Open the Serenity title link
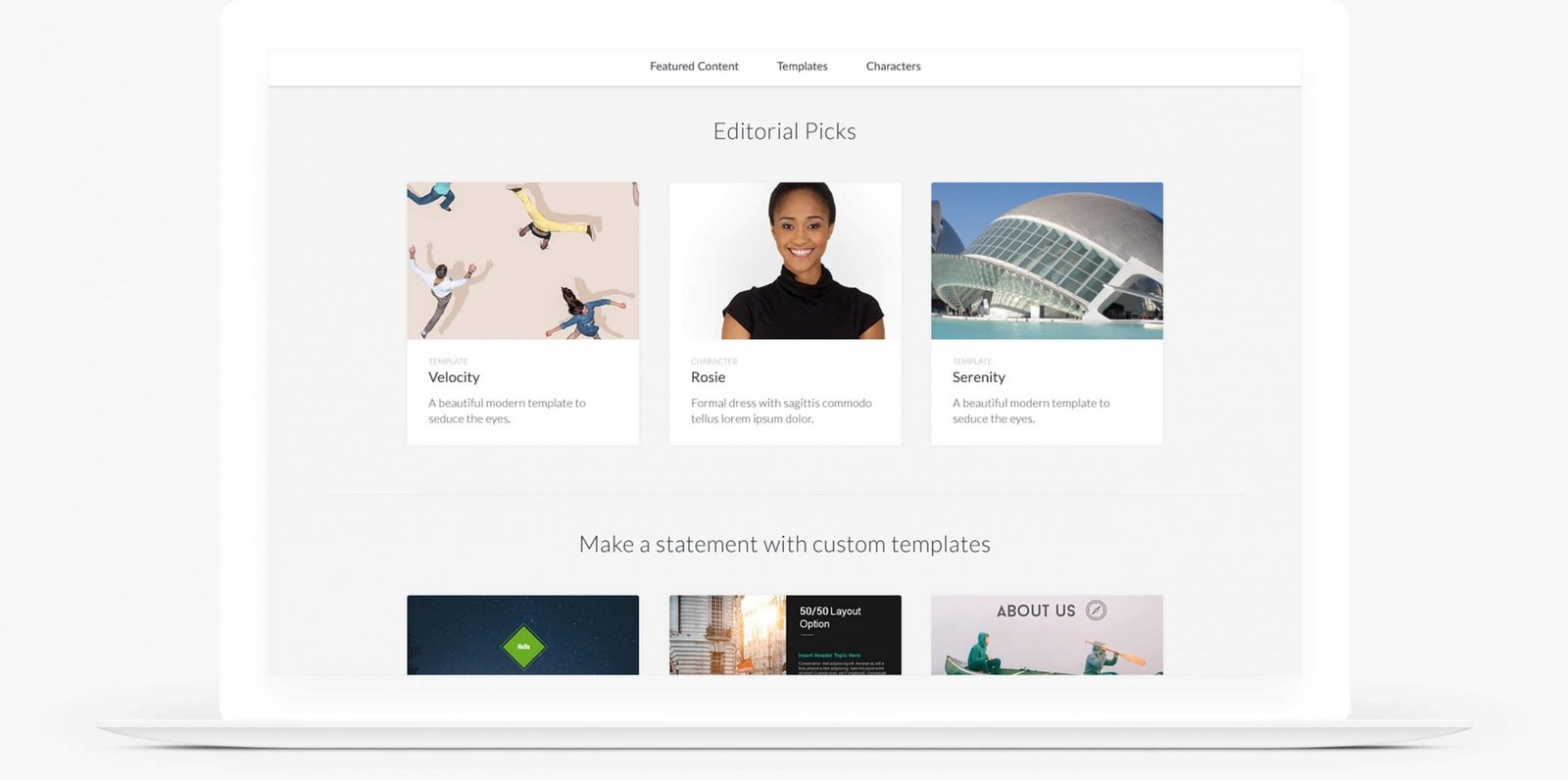This screenshot has height=780, width=1568. coord(978,377)
